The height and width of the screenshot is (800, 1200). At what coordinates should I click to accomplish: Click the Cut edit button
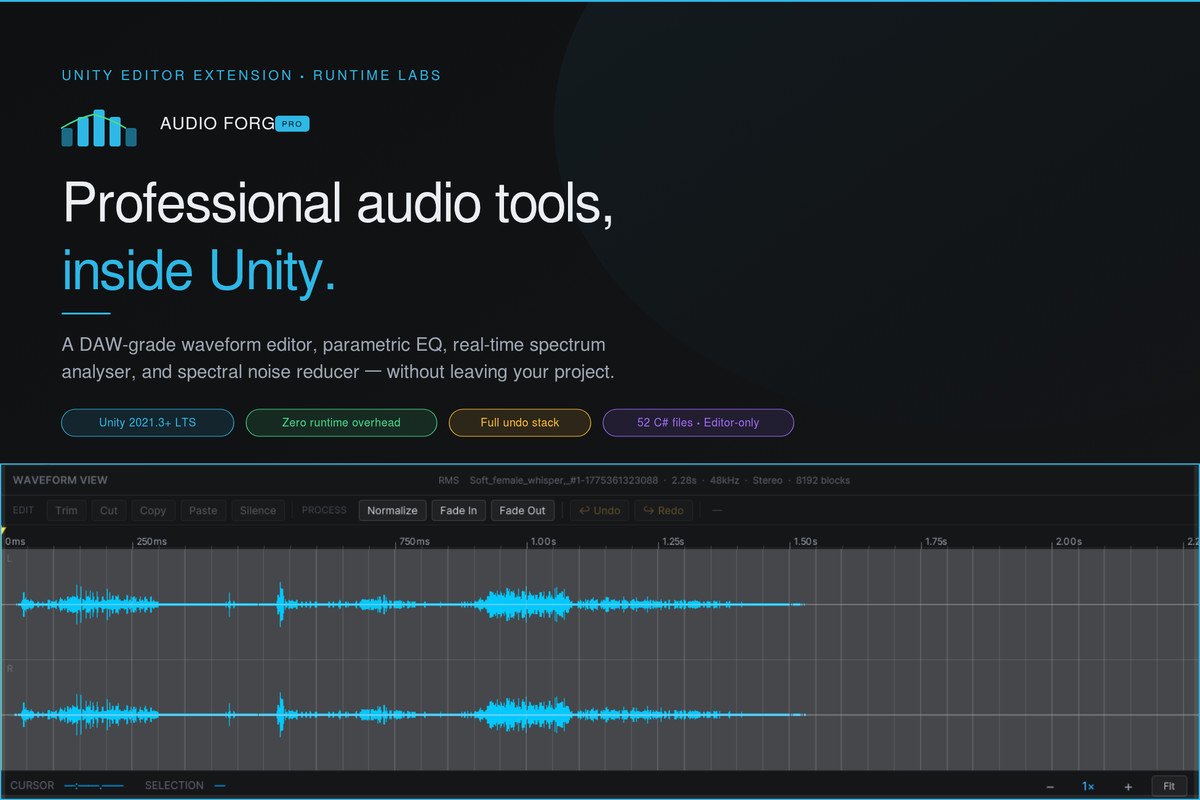tap(109, 510)
